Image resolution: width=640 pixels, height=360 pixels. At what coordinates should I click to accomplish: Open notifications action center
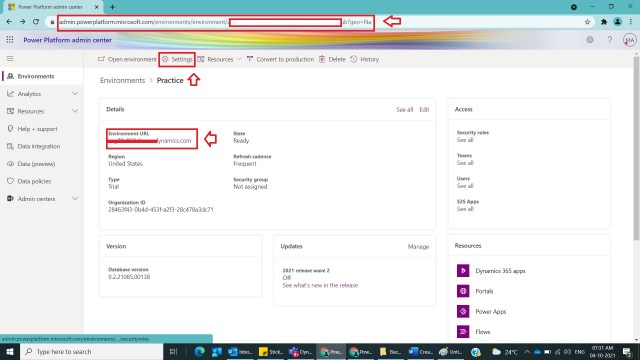pos(627,351)
